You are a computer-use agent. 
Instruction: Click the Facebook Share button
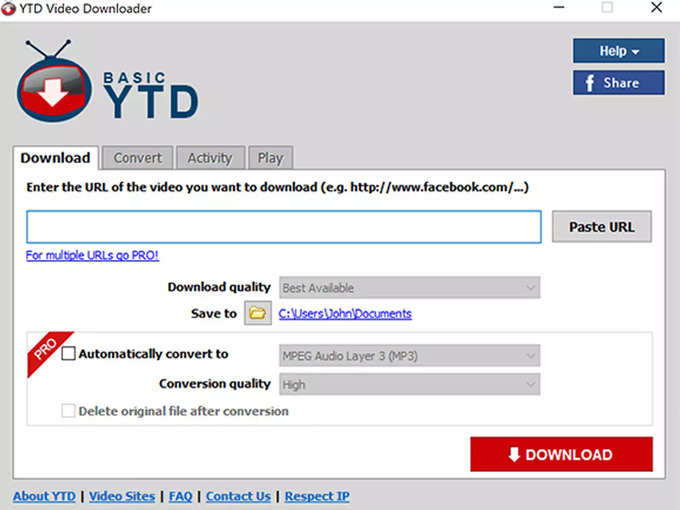pyautogui.click(x=618, y=82)
